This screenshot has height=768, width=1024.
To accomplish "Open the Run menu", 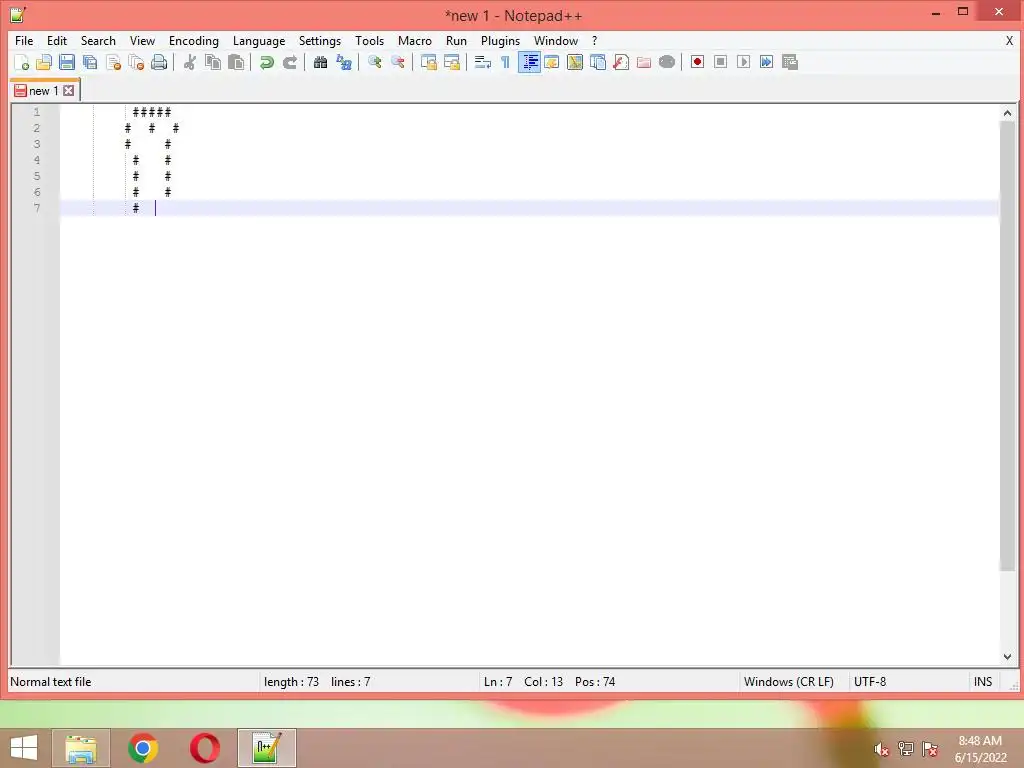I will (x=456, y=40).
